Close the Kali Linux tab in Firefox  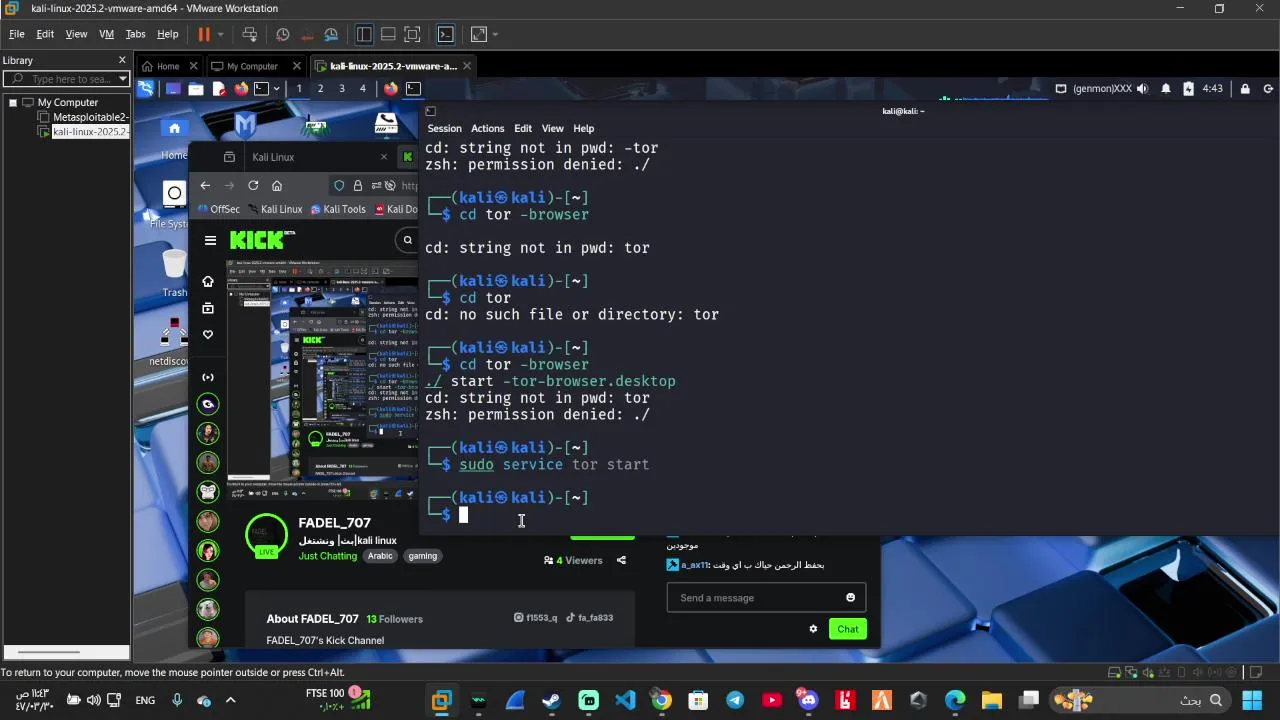click(383, 157)
